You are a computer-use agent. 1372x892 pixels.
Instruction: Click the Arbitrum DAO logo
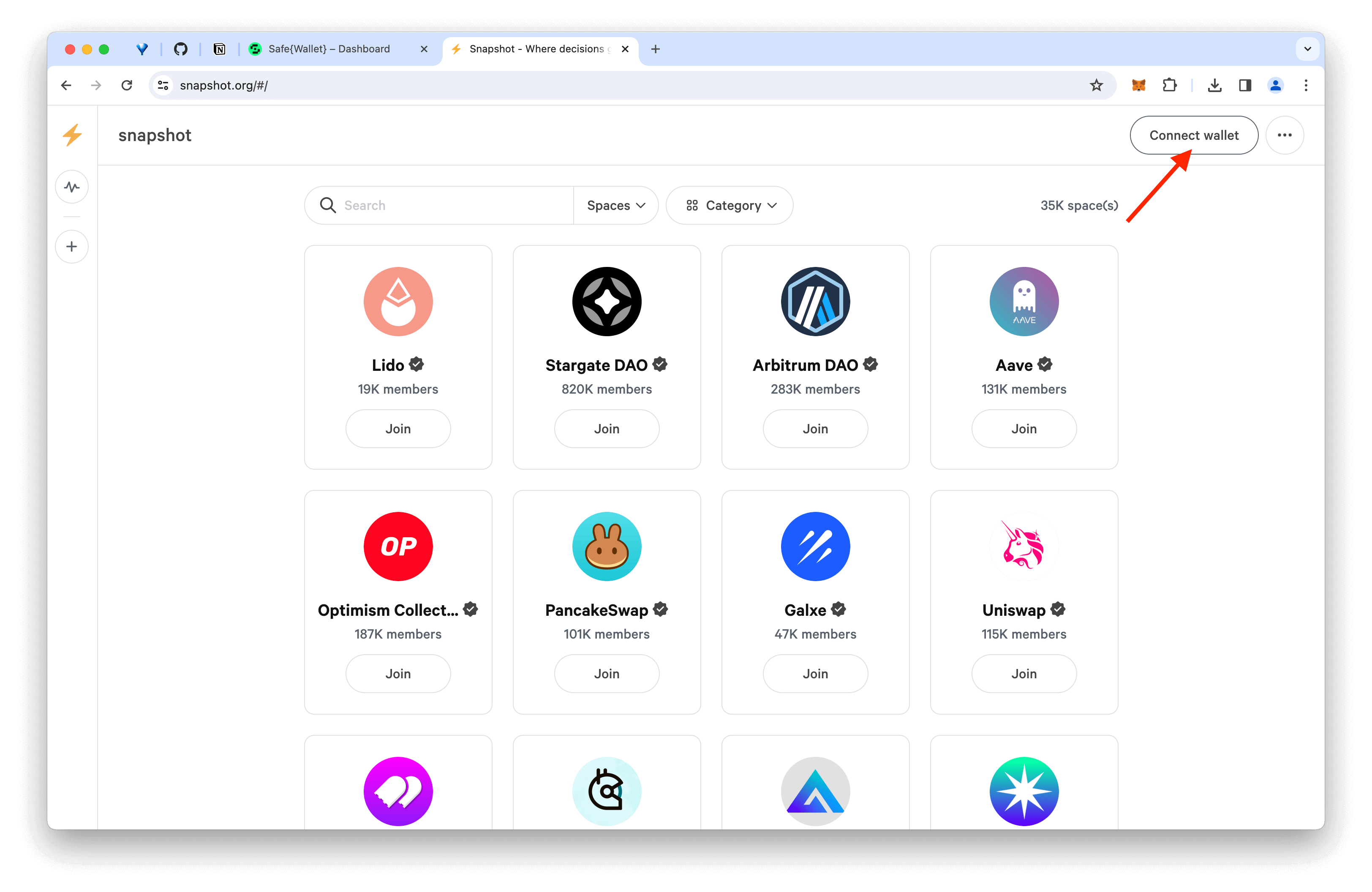[816, 302]
